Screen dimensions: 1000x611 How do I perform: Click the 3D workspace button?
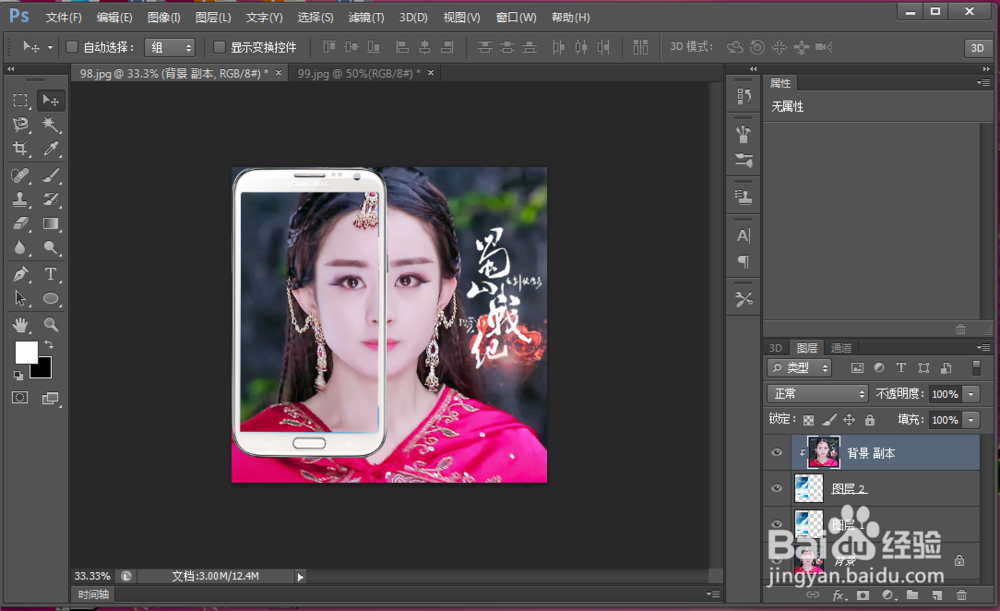click(977, 48)
